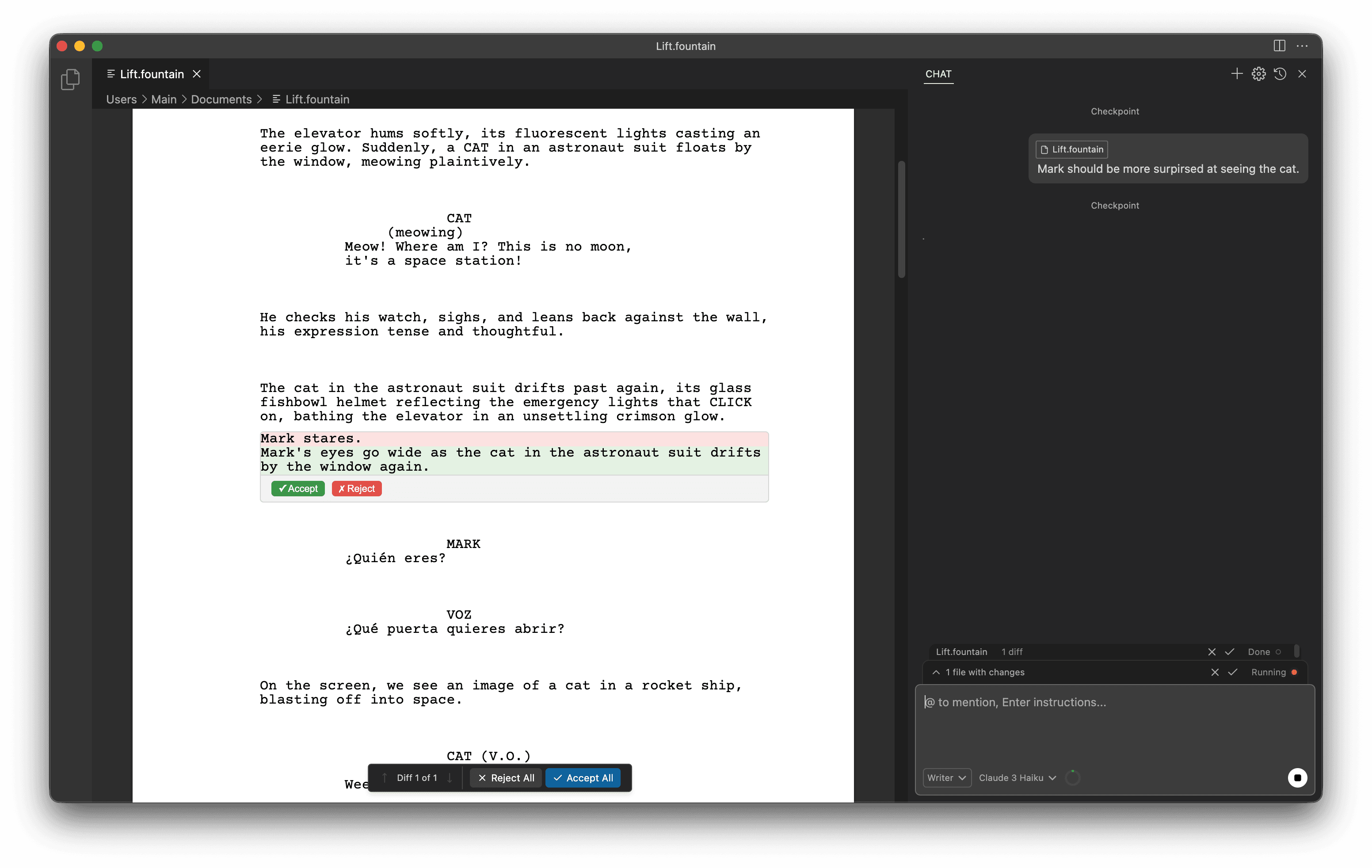The width and height of the screenshot is (1372, 868).
Task: View chat history via the clock icon
Action: [x=1280, y=73]
